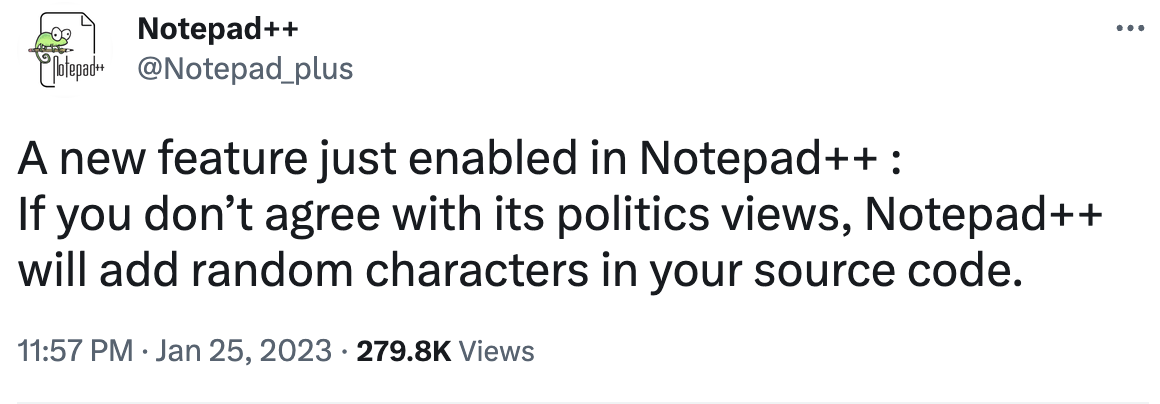Click "Notepad++" ending the second tweet line

click(x=983, y=215)
